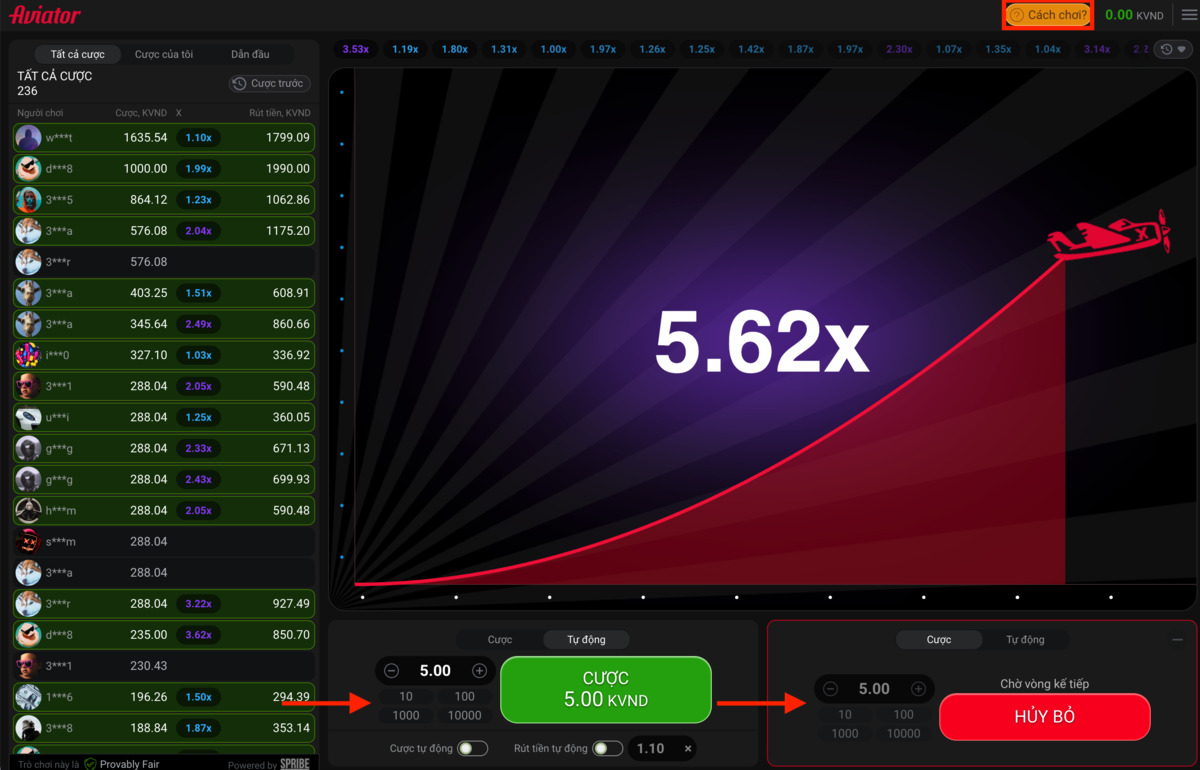
Task: Toggle the Cược tự động switch
Action: [472, 748]
